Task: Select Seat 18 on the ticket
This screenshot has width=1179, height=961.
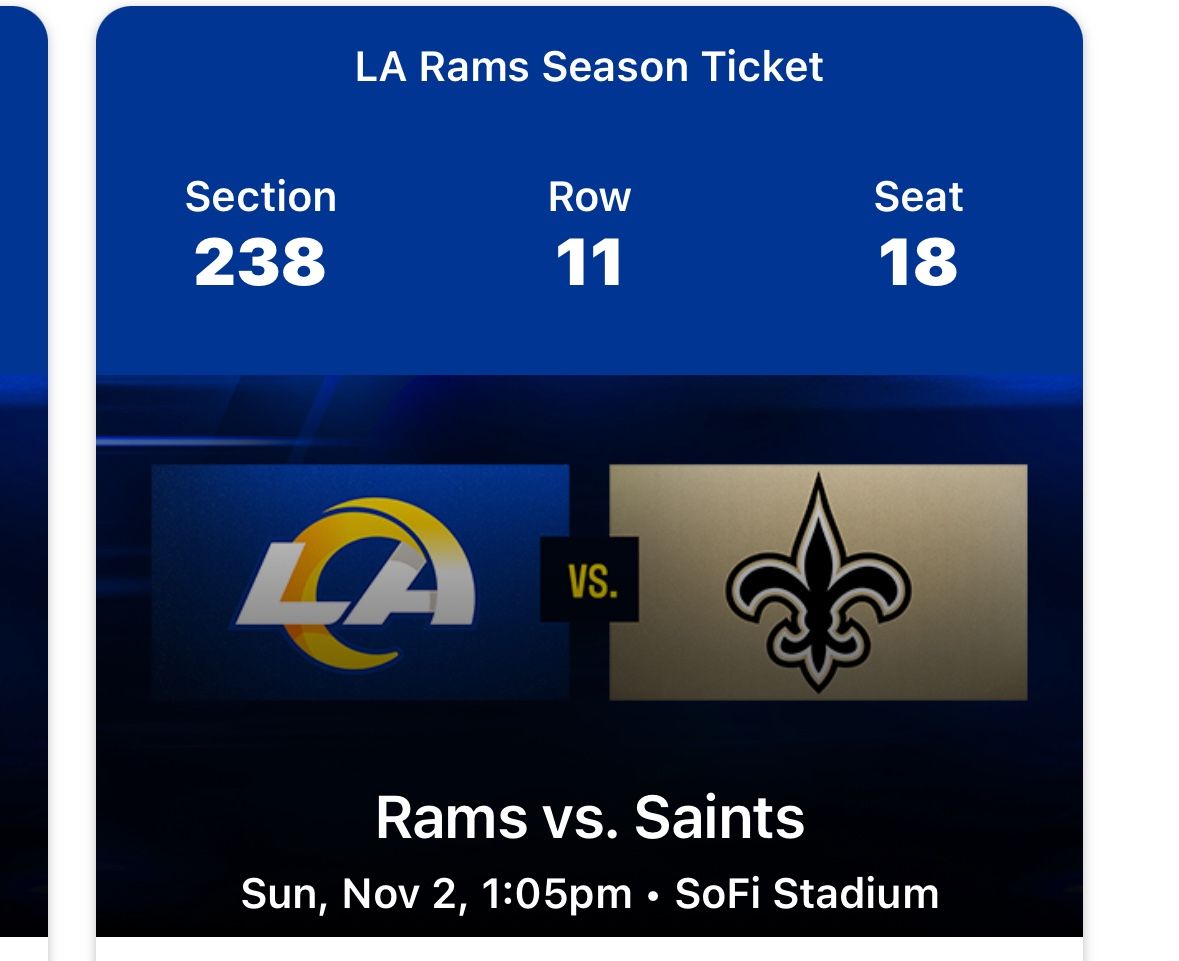Action: 919,262
